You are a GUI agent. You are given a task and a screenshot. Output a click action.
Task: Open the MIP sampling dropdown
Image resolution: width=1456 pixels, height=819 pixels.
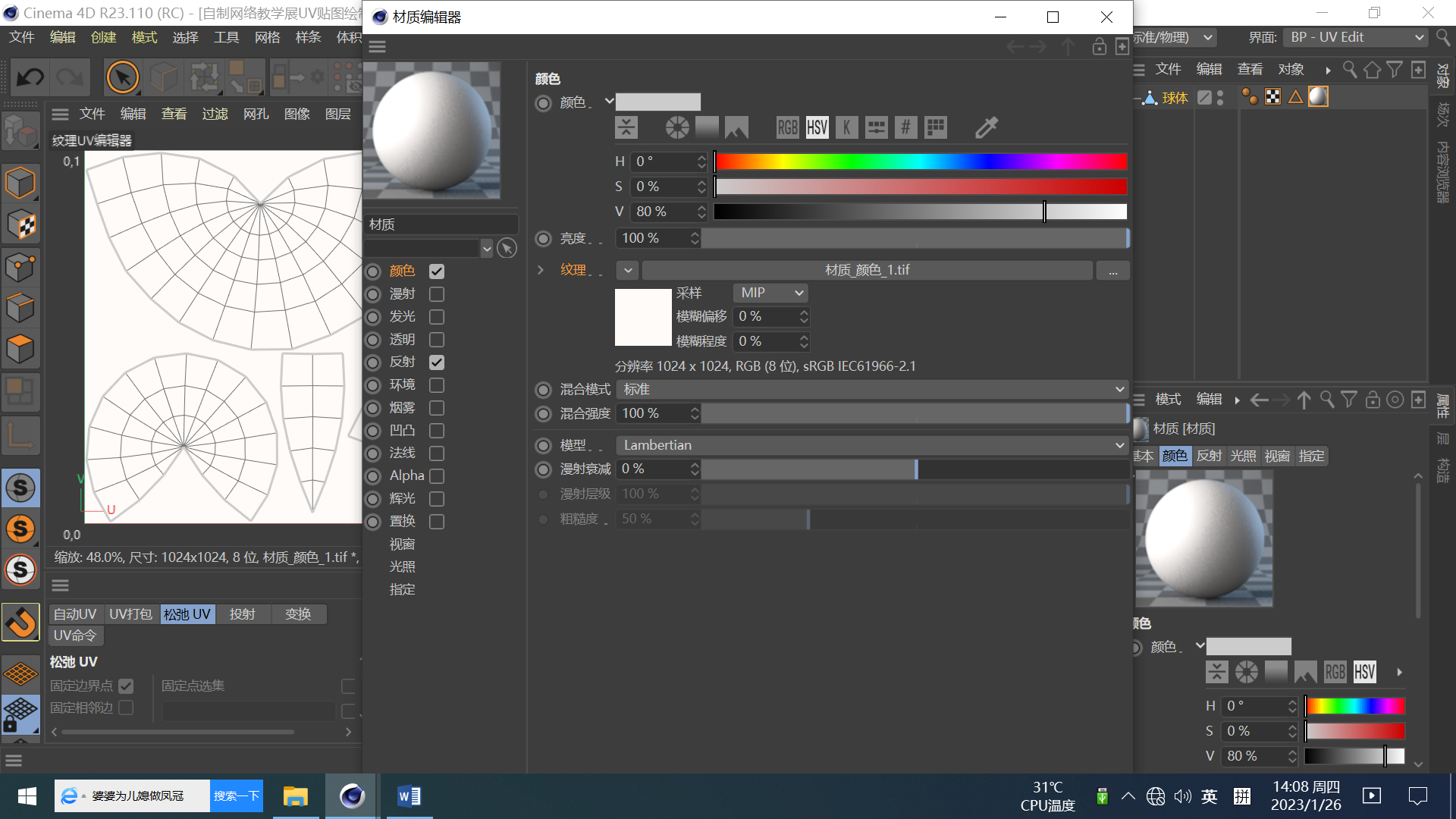point(770,293)
